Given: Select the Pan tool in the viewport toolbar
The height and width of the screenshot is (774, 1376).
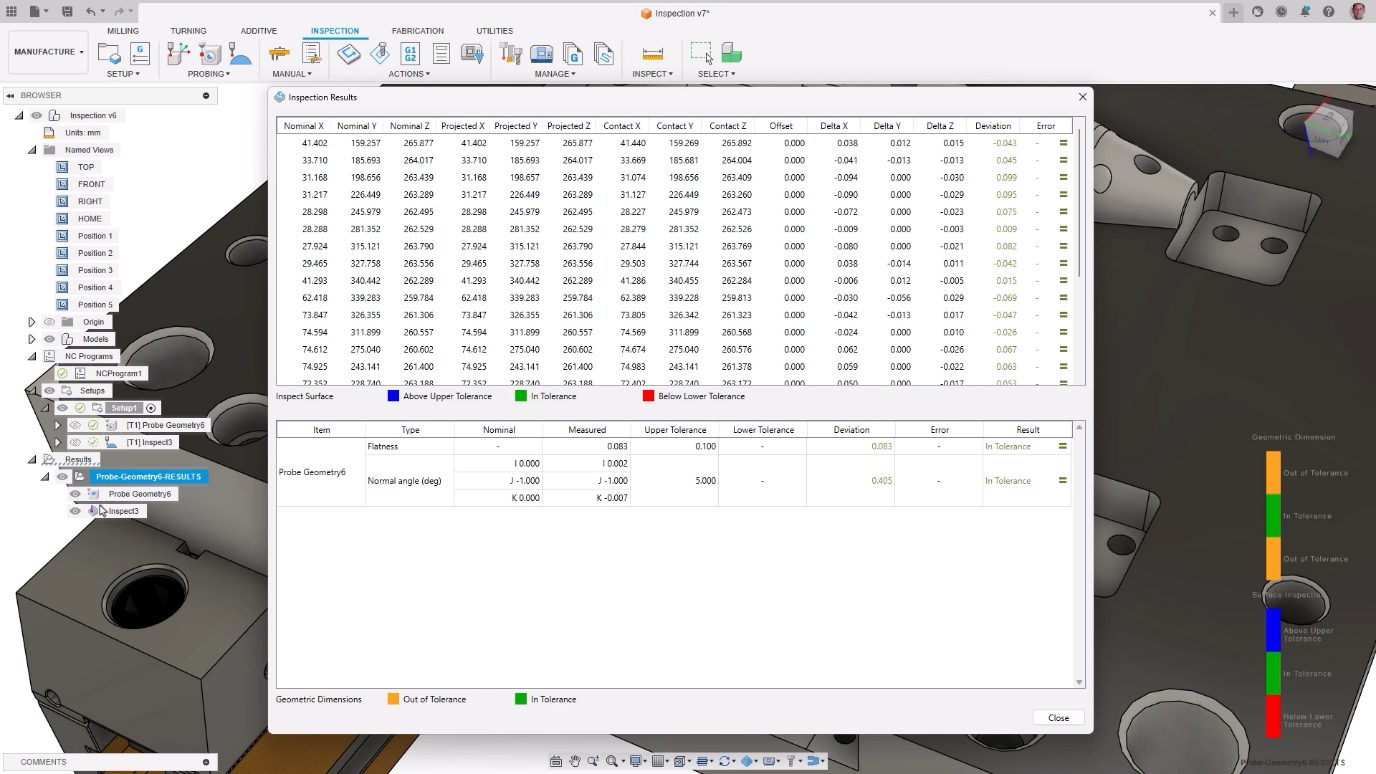Looking at the screenshot, I should coord(575,761).
